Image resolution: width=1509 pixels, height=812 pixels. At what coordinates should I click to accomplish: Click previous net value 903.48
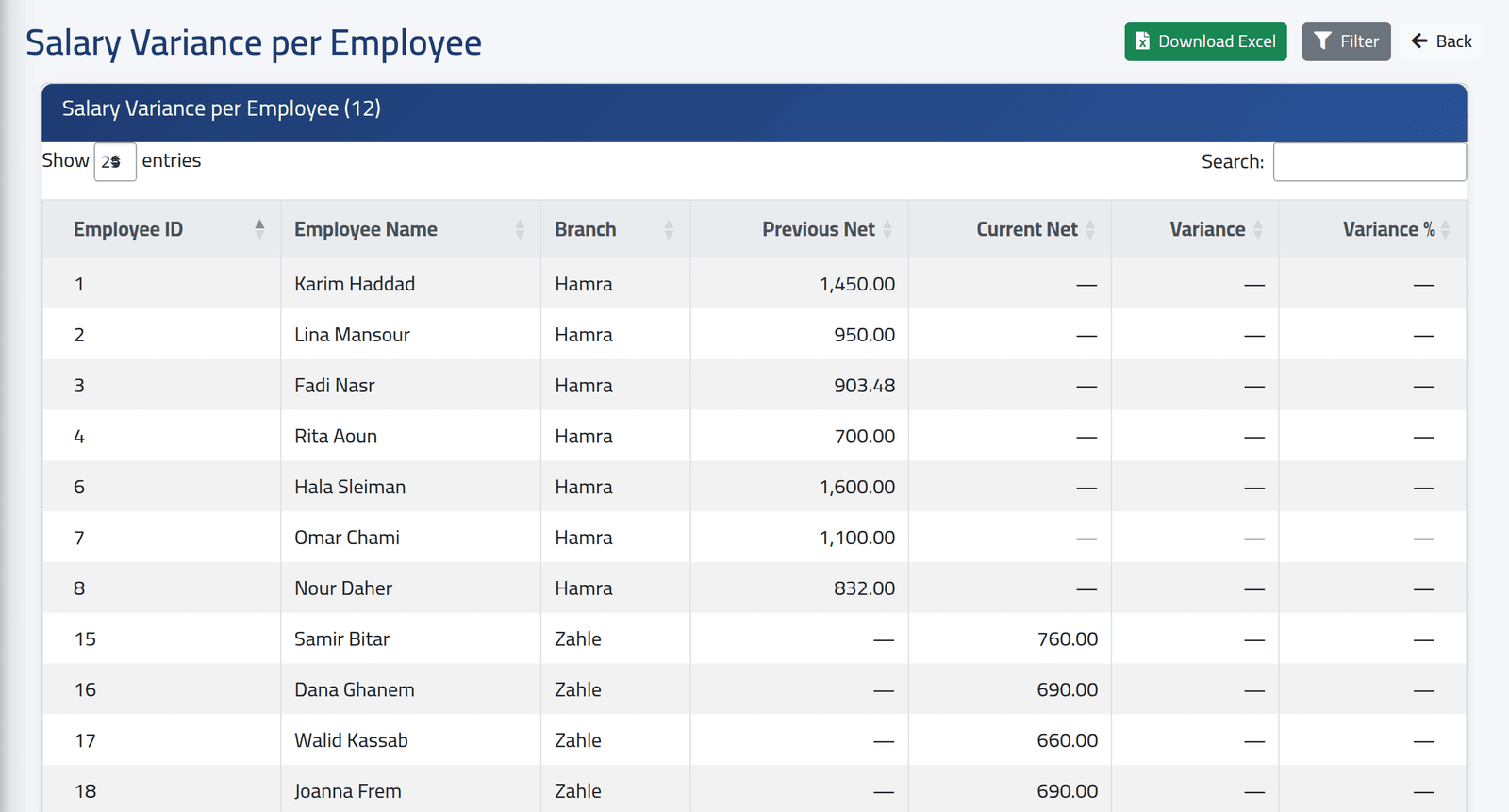pyautogui.click(x=865, y=385)
